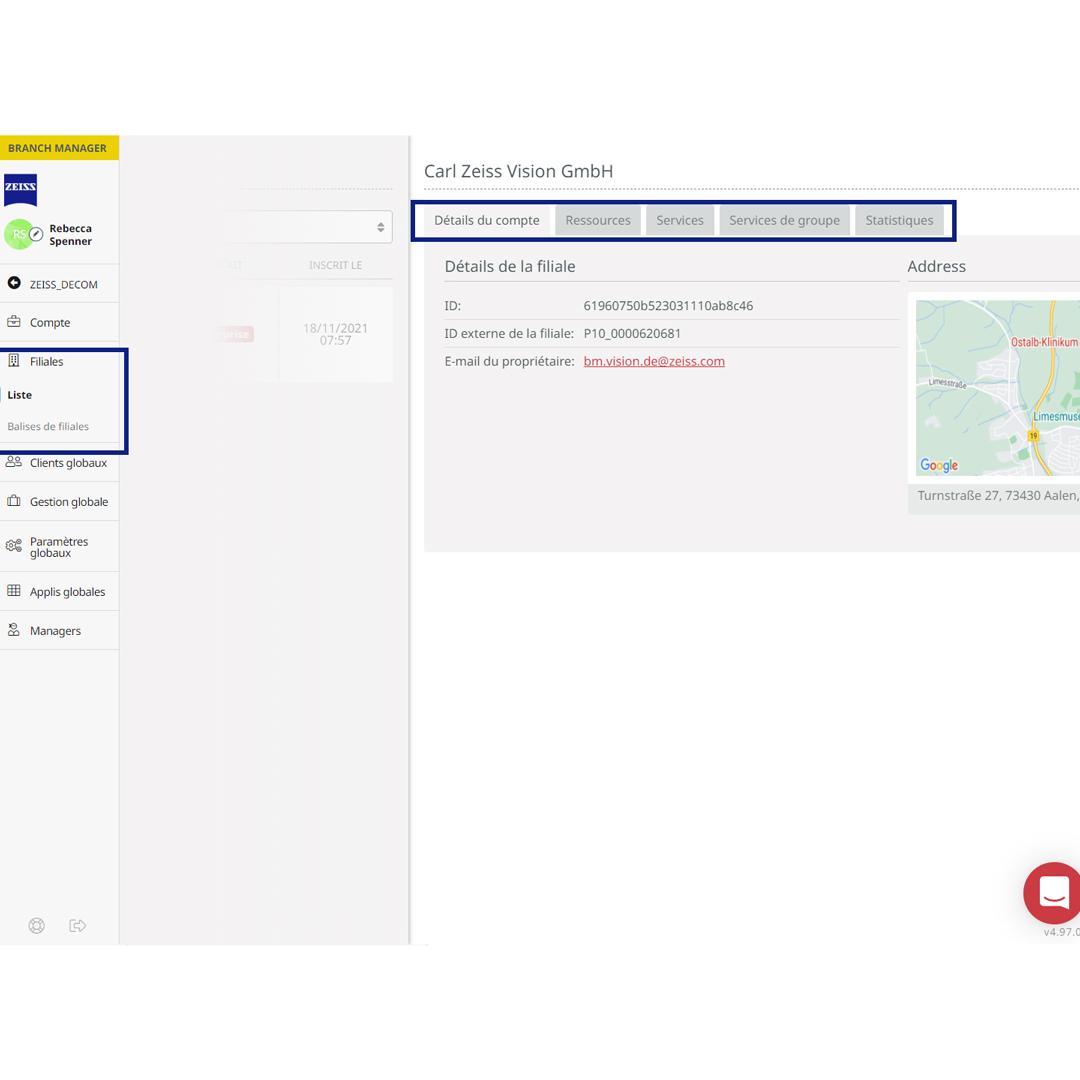This screenshot has width=1080, height=1080.
Task: Open help lifebuoy icon at bottom
Action: click(x=37, y=925)
